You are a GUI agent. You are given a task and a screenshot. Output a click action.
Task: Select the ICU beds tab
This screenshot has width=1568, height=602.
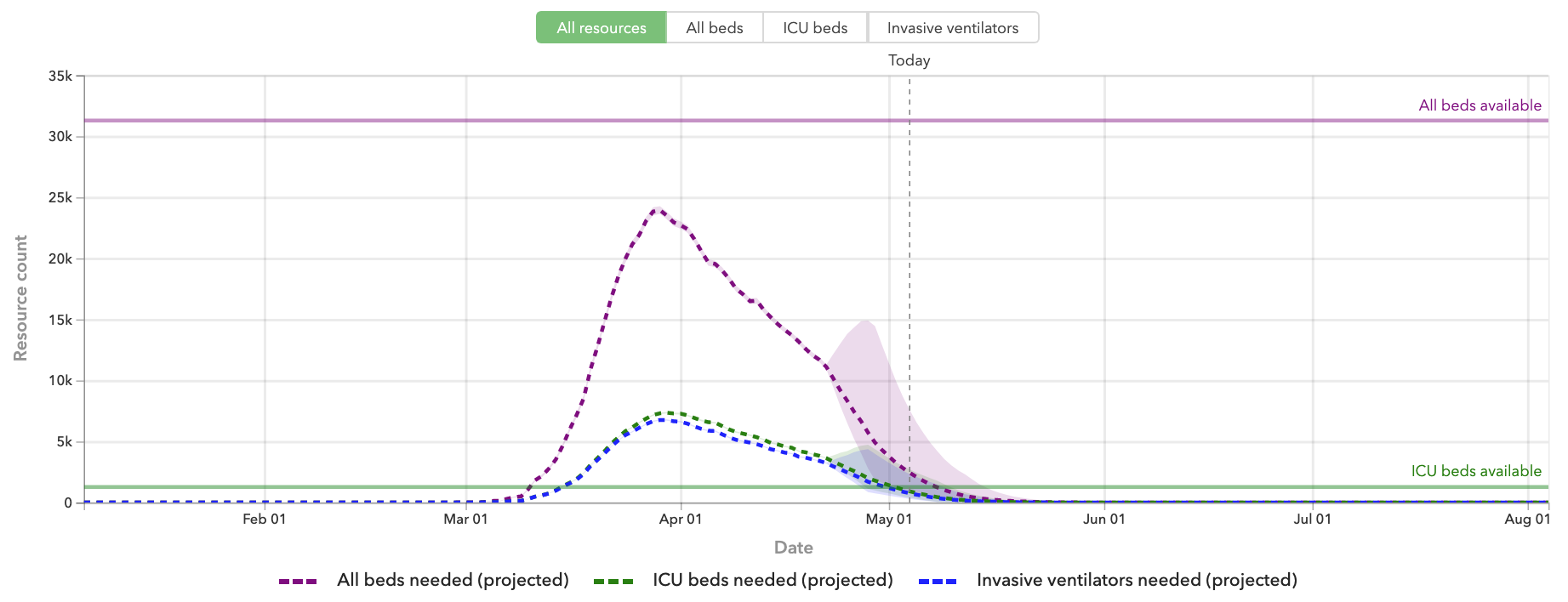pos(815,28)
